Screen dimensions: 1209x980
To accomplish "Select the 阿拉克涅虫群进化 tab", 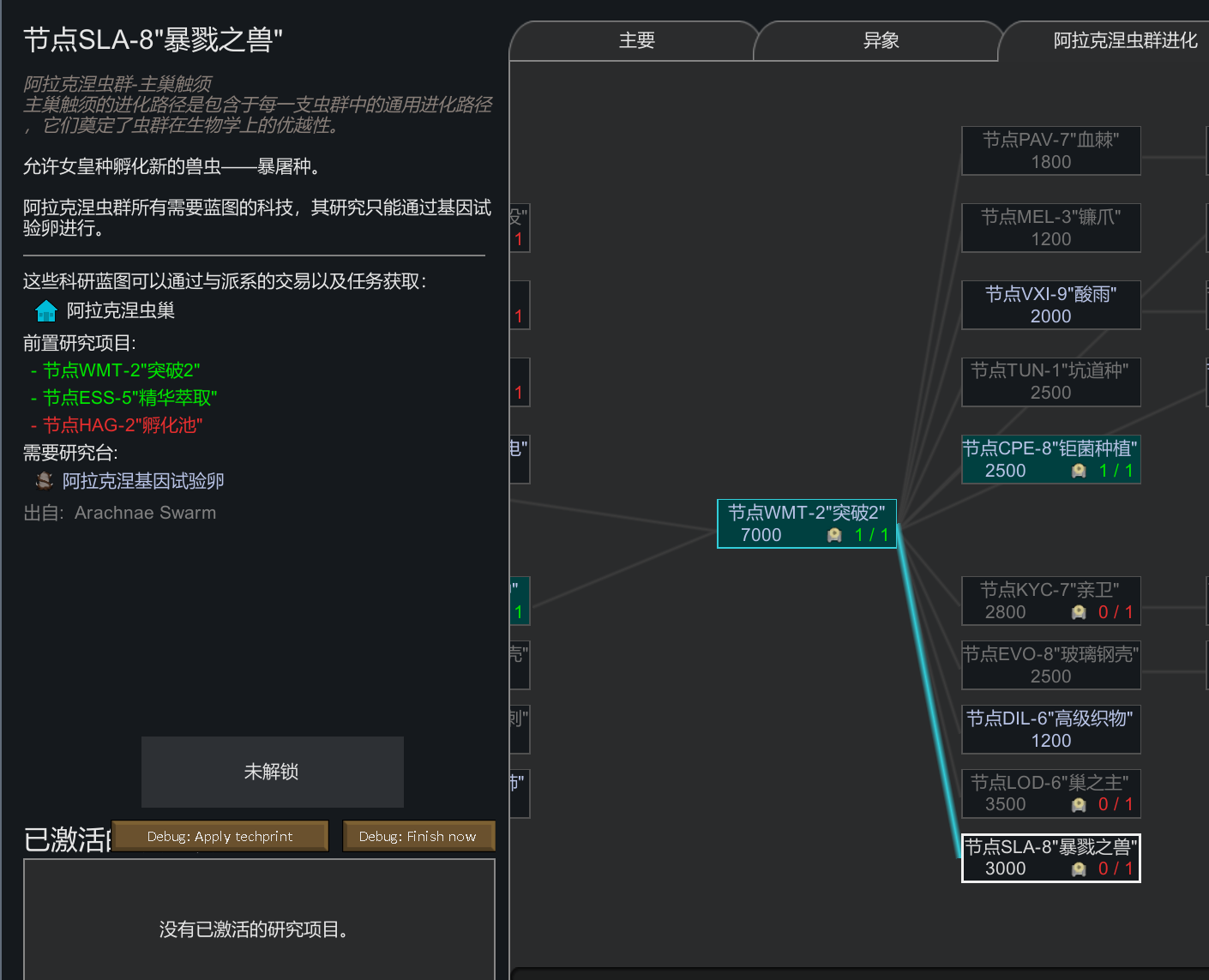I will pyautogui.click(x=1124, y=40).
